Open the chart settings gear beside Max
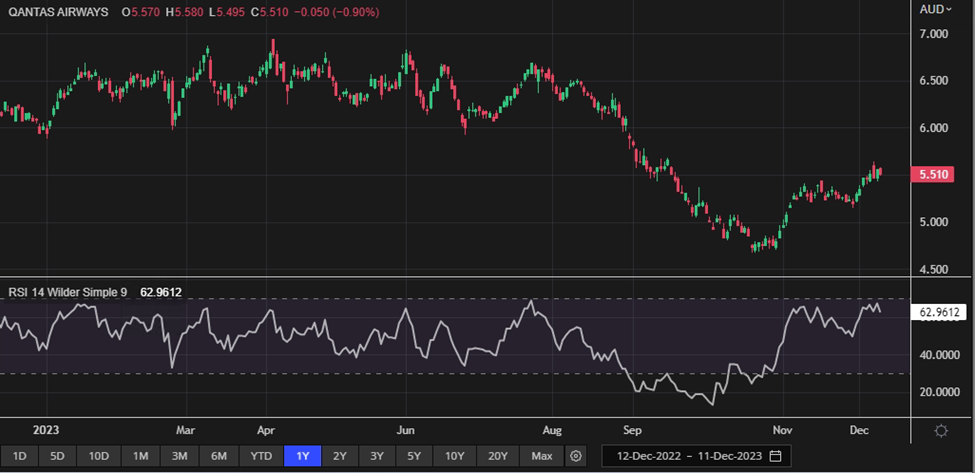Image resolution: width=975 pixels, height=473 pixels. click(576, 456)
